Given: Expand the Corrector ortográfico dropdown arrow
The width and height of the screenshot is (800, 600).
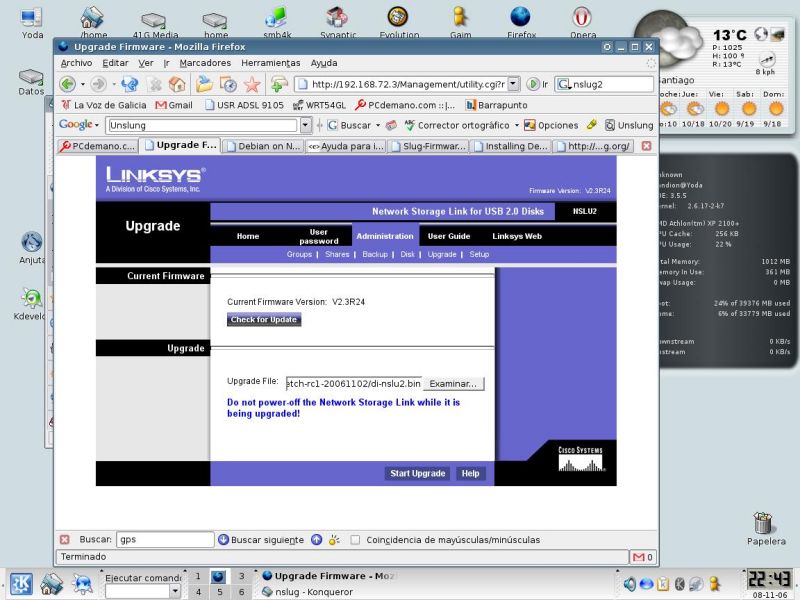Looking at the screenshot, I should pos(516,125).
